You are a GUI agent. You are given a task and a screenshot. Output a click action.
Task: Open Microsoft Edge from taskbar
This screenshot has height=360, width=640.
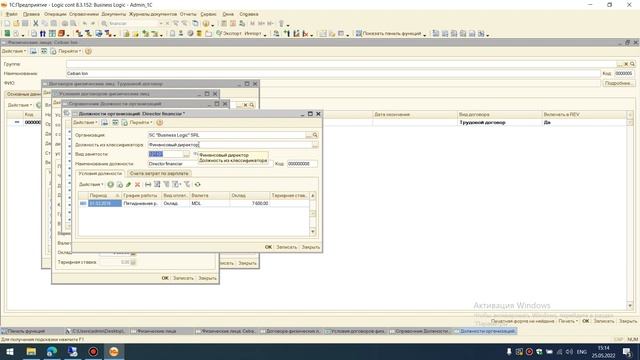click(x=52, y=351)
